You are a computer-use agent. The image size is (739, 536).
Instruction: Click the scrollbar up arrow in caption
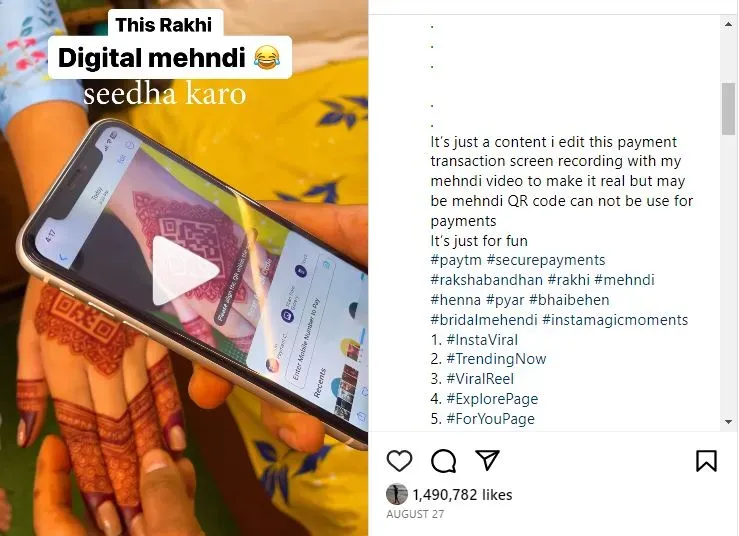[x=729, y=23]
